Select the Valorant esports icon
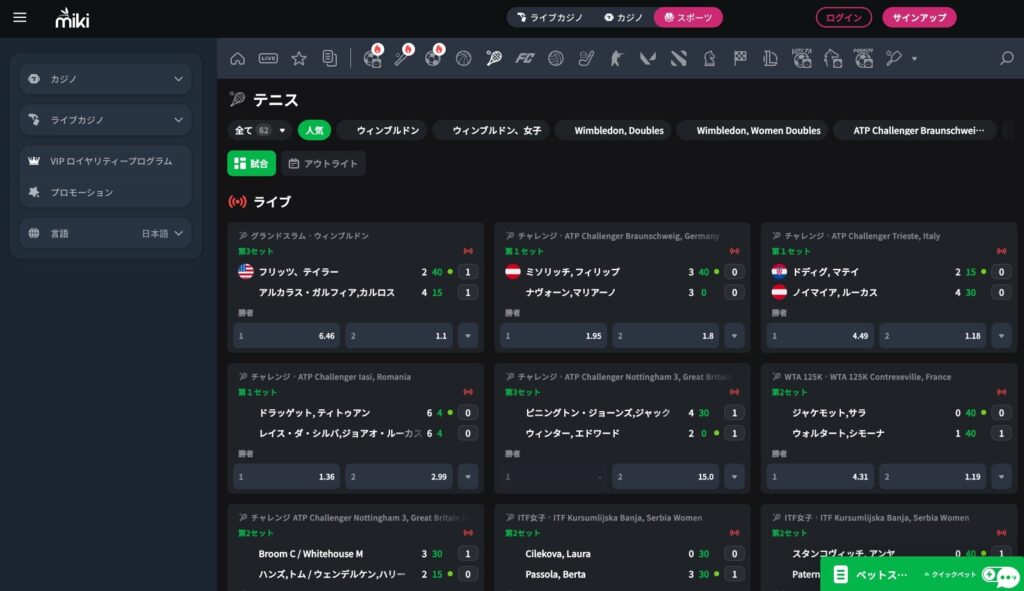1024x591 pixels. [x=647, y=59]
